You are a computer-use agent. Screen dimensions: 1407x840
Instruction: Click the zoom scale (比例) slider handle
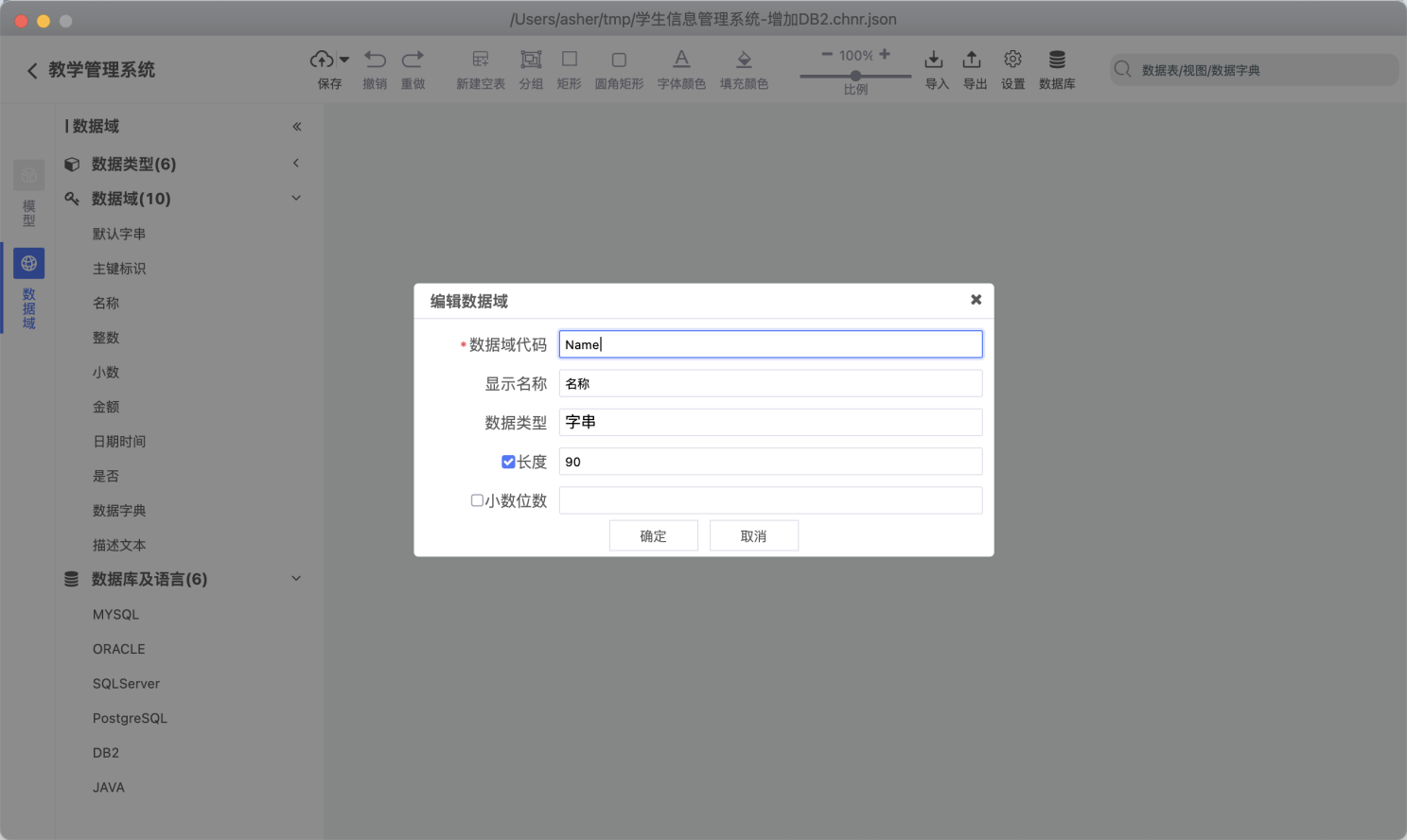[855, 76]
